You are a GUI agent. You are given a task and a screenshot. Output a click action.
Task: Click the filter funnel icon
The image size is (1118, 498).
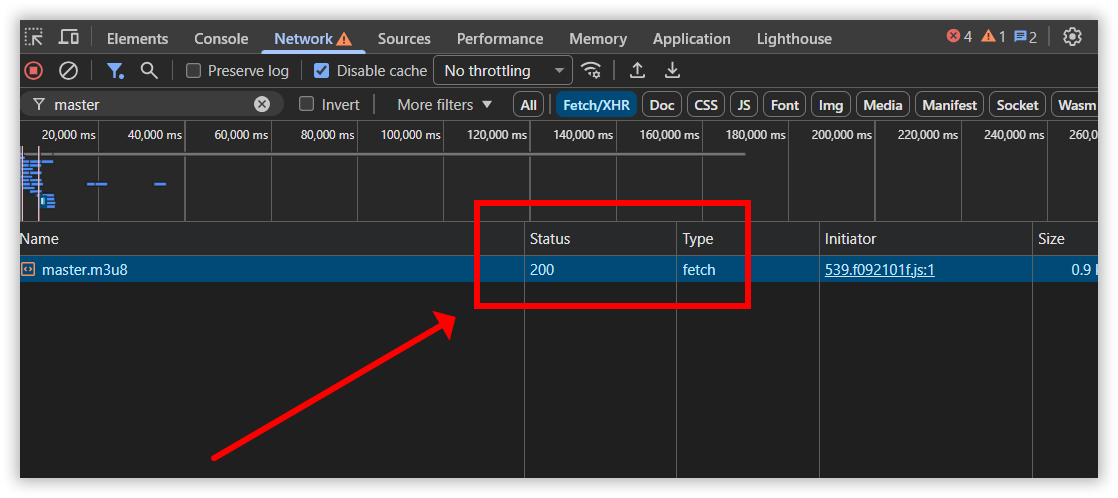pyautogui.click(x=115, y=71)
